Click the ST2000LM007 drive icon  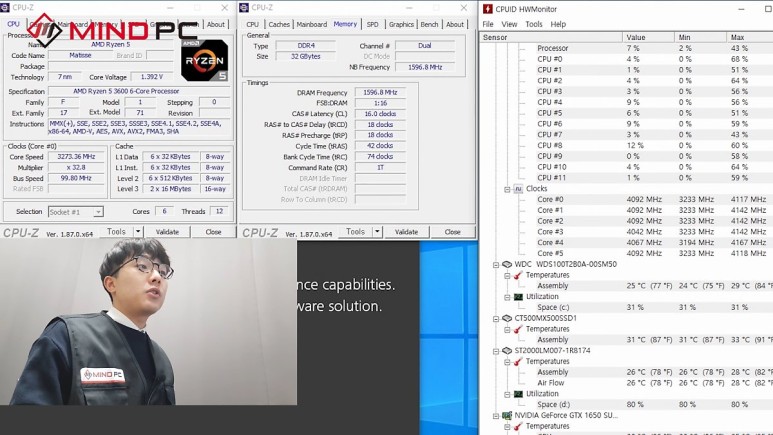point(507,351)
